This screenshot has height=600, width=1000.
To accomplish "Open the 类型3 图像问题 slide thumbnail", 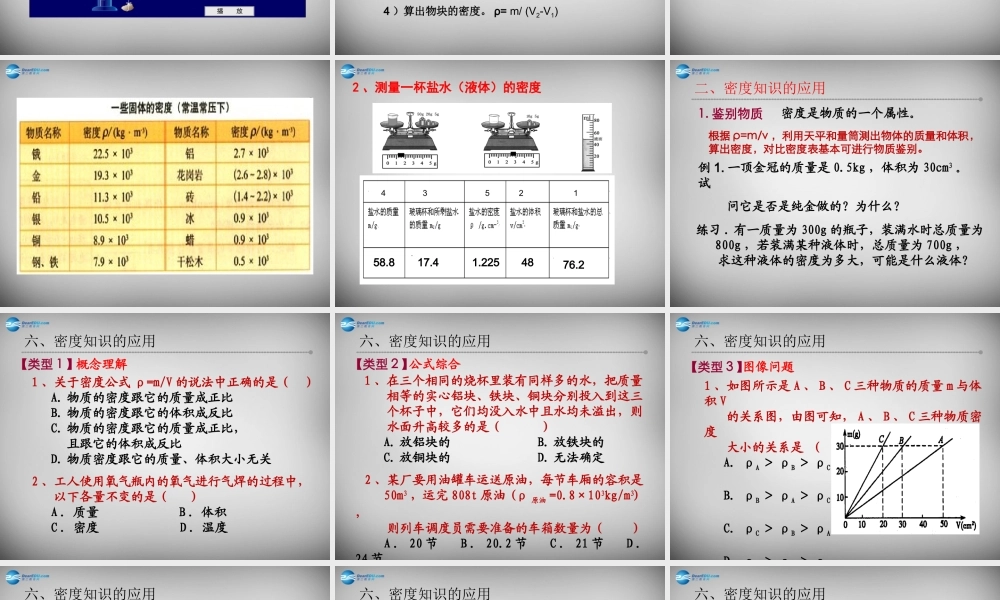I will tap(835, 436).
